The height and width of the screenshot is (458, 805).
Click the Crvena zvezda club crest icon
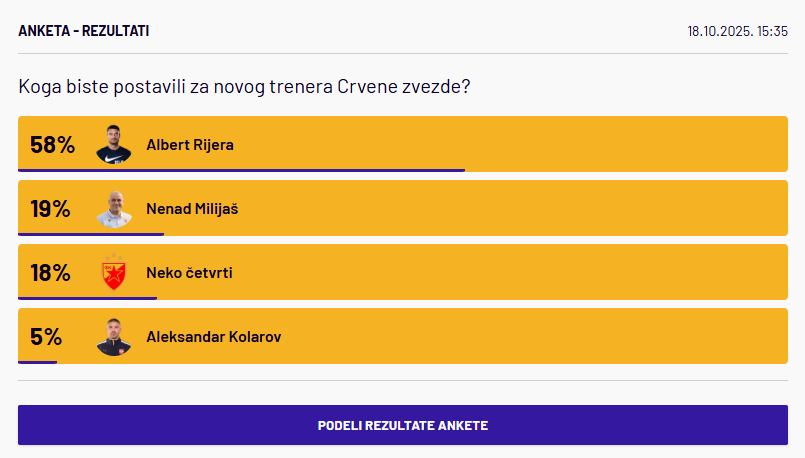pyautogui.click(x=114, y=273)
